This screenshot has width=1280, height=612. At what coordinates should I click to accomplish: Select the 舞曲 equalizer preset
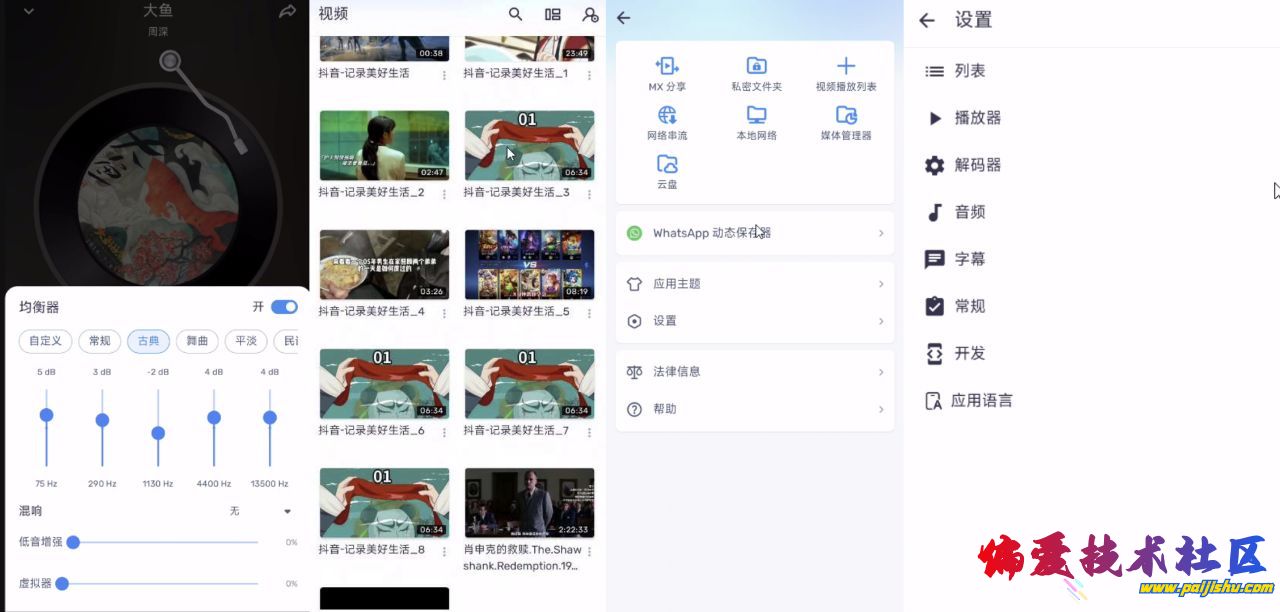(x=197, y=341)
